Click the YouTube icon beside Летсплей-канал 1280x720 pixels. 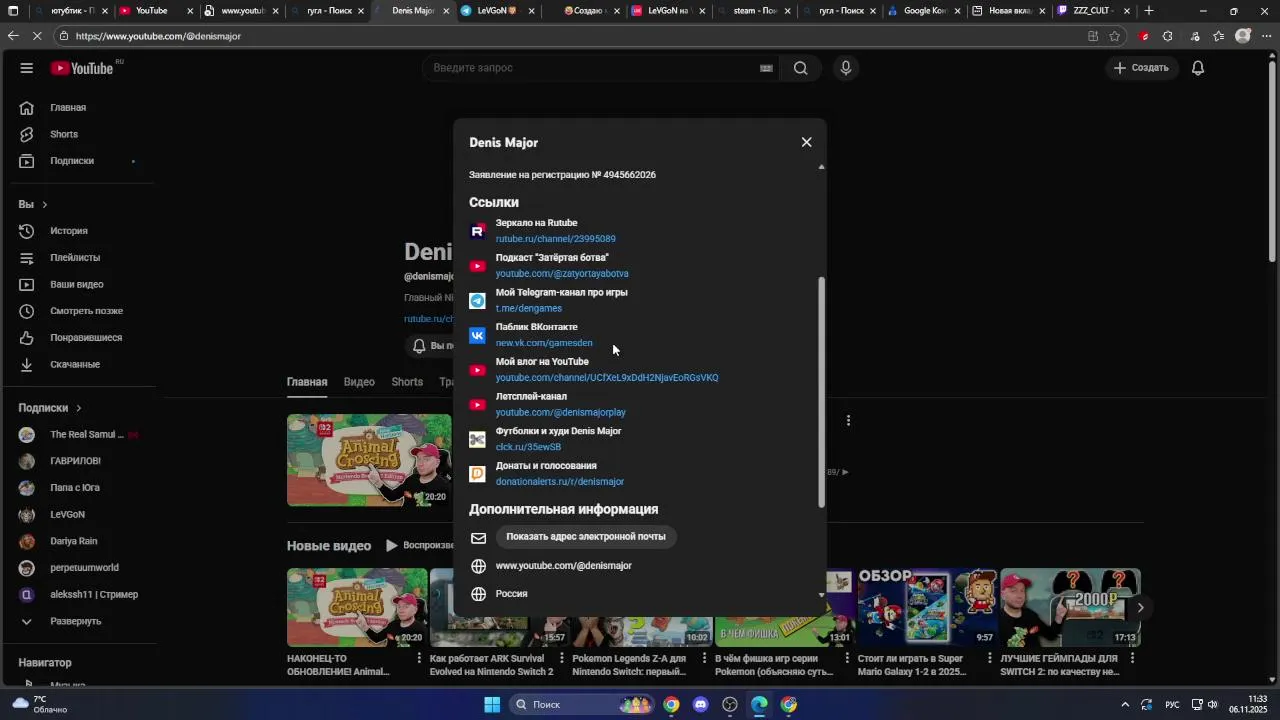(x=477, y=405)
